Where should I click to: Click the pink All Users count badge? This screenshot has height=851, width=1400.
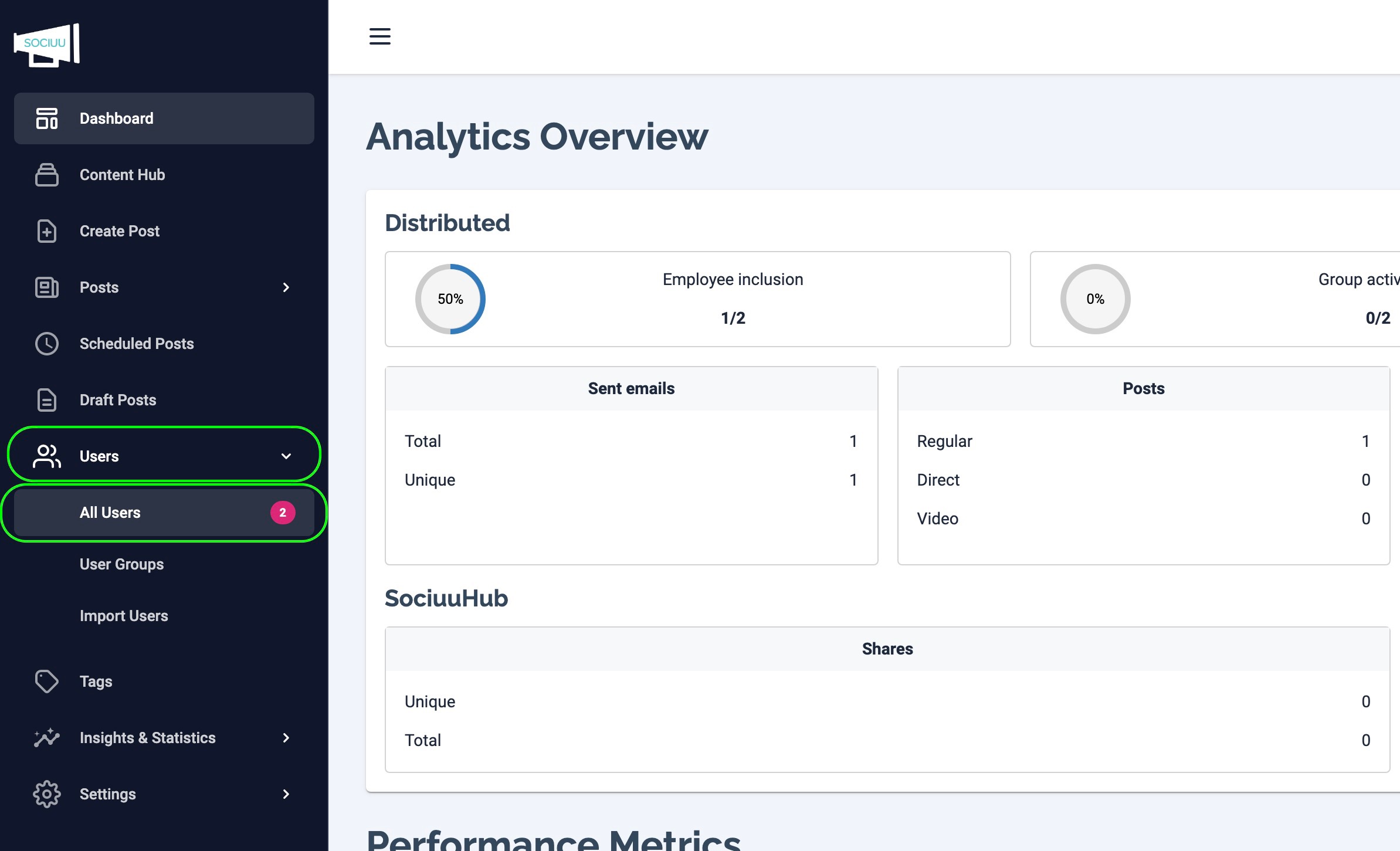coord(283,513)
